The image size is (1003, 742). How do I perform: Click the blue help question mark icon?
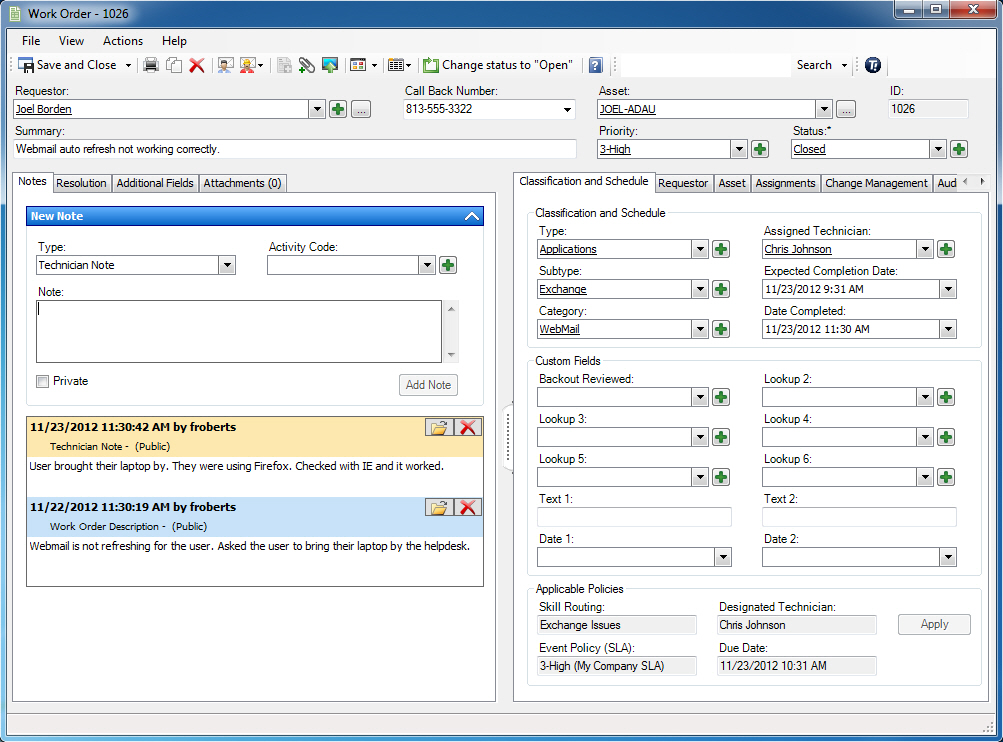tap(596, 65)
